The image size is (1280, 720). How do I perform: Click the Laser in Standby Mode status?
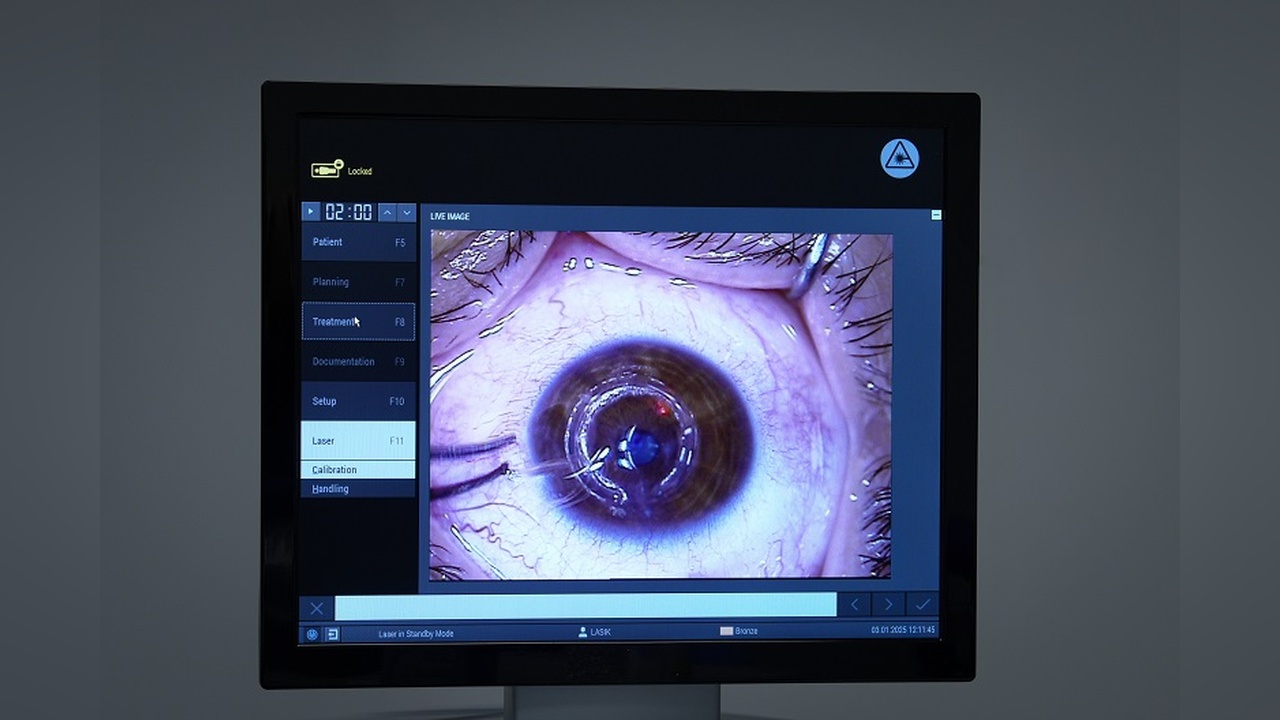point(415,634)
